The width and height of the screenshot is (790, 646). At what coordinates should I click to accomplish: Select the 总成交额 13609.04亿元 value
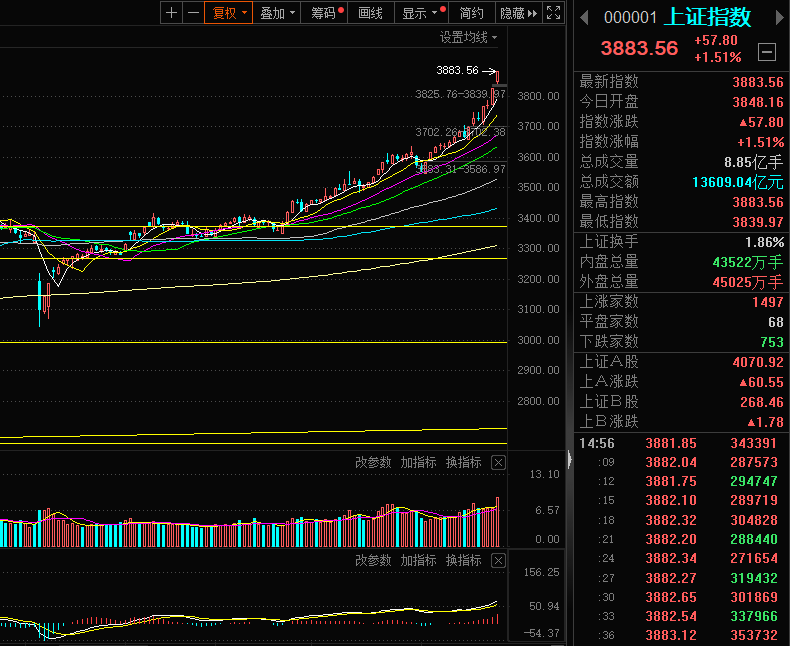point(738,182)
